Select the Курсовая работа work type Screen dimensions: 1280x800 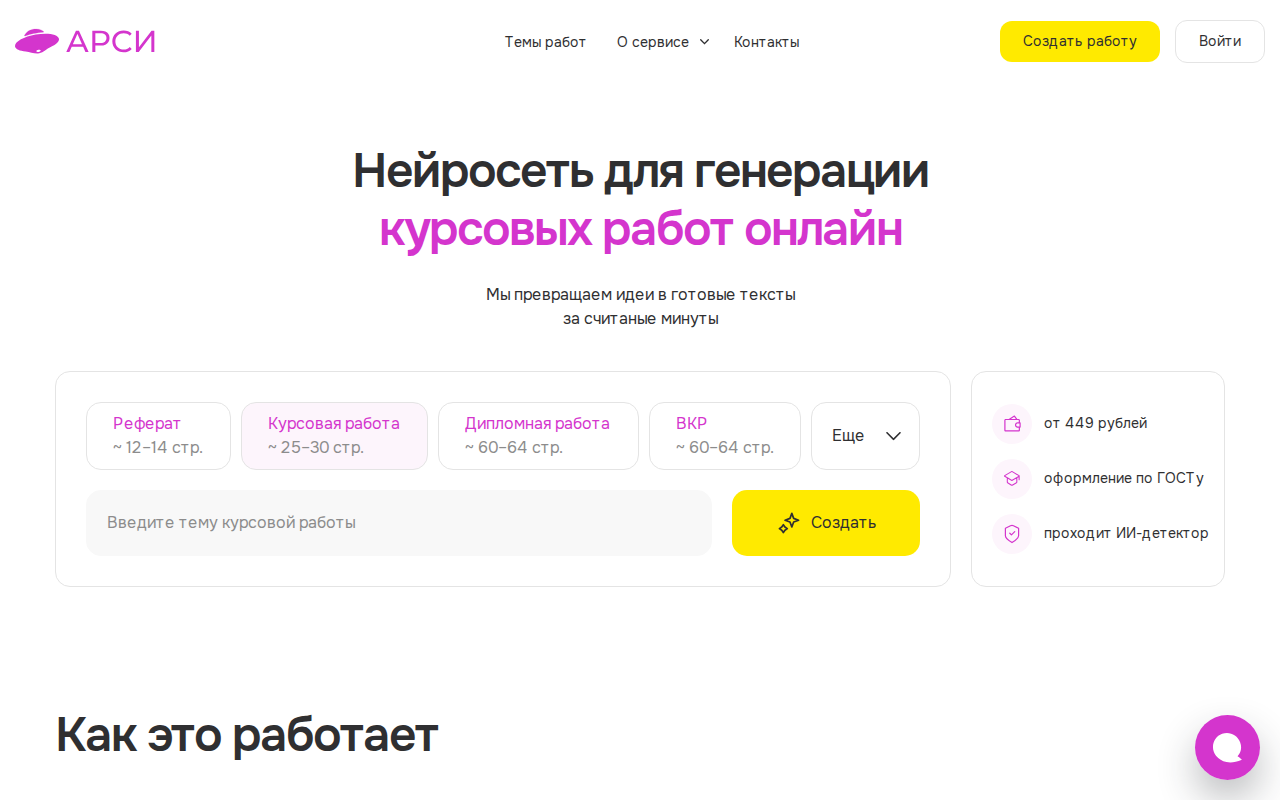click(334, 436)
